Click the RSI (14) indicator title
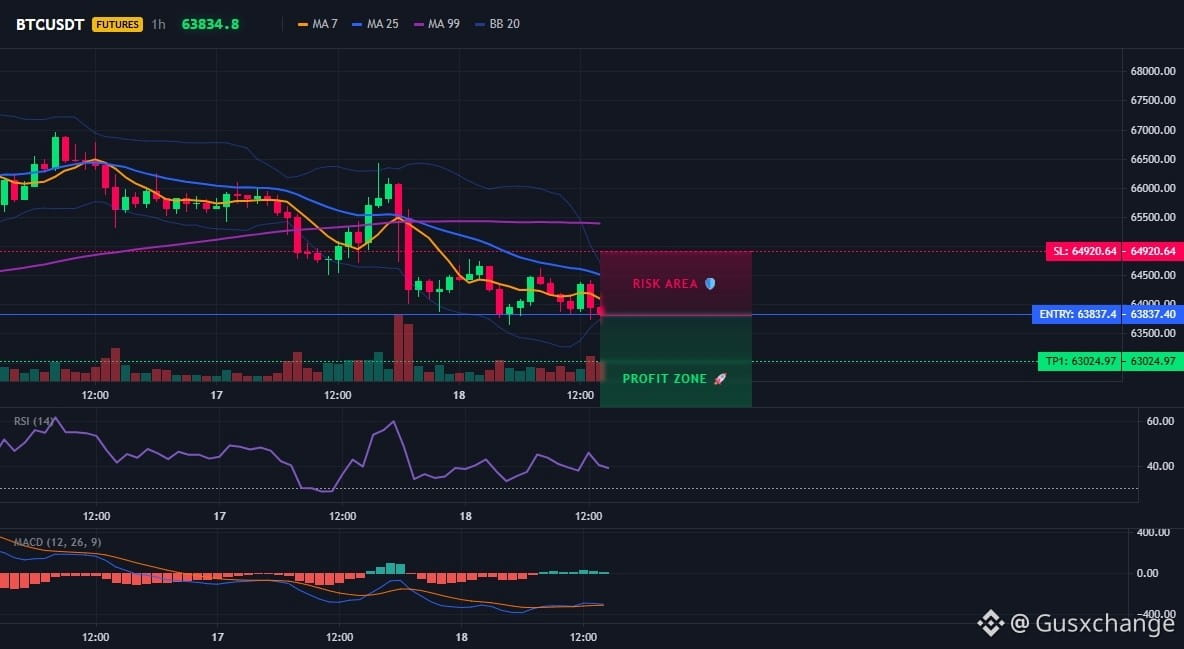This screenshot has width=1184, height=649. (35, 421)
